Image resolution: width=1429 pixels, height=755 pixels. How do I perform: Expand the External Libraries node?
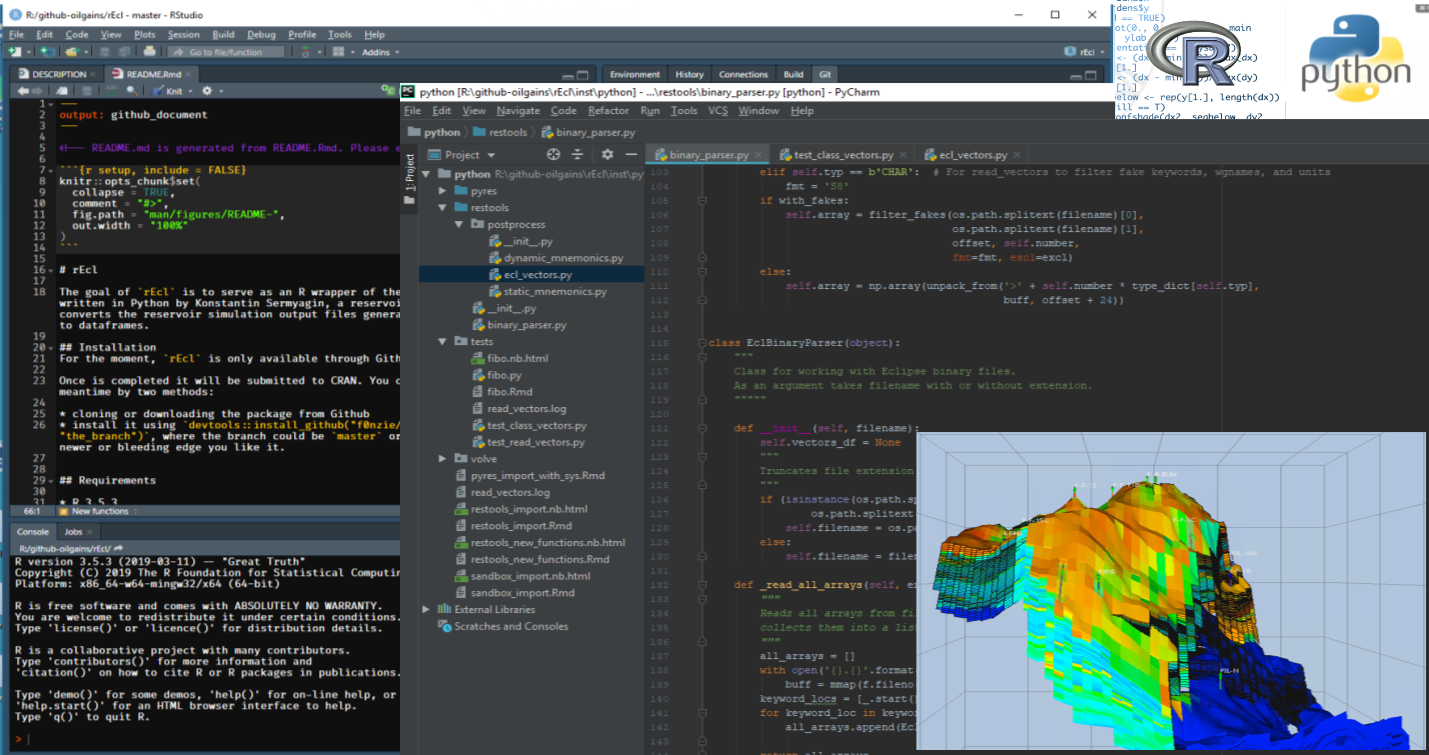pos(426,609)
